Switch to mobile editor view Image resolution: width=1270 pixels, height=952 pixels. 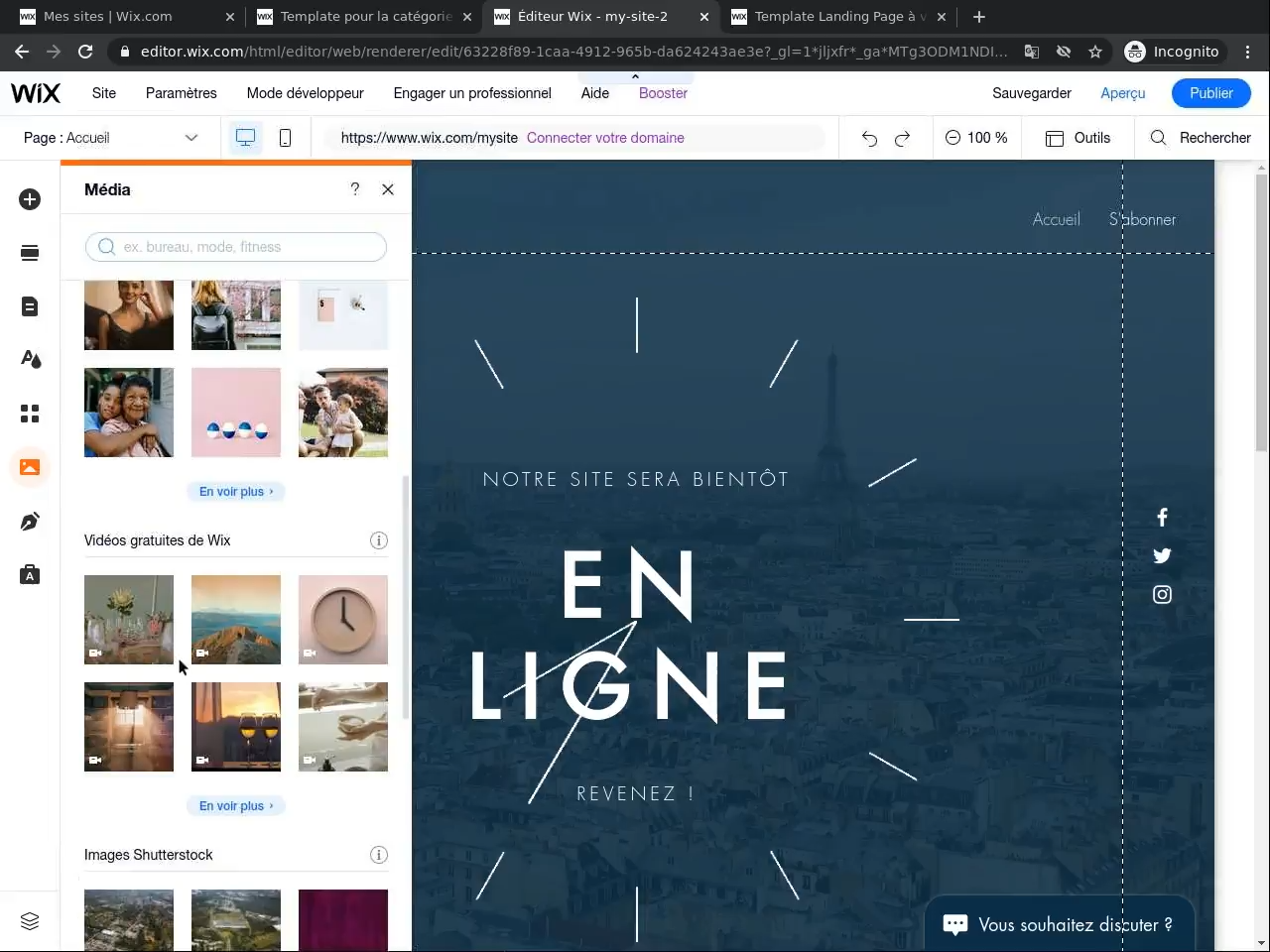pyautogui.click(x=285, y=138)
